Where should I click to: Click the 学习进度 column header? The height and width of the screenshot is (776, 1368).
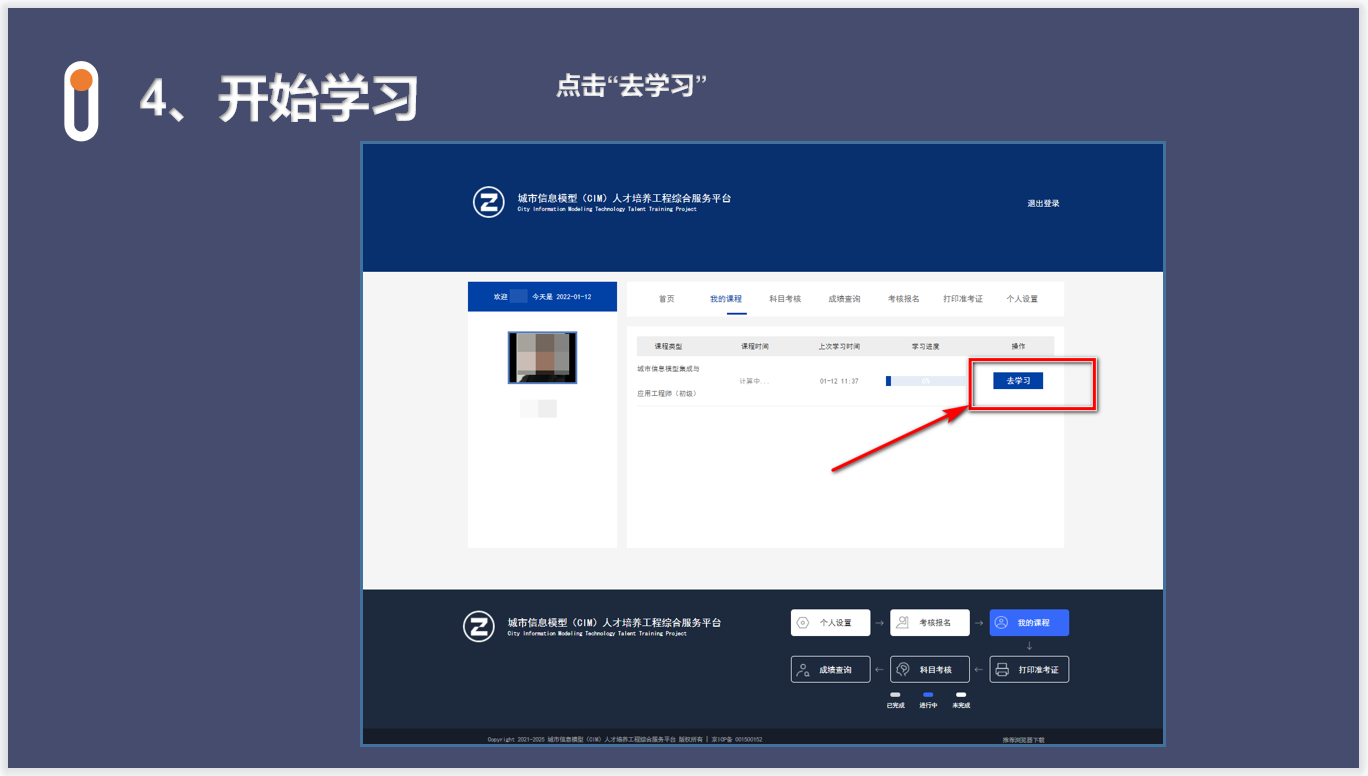coord(925,346)
